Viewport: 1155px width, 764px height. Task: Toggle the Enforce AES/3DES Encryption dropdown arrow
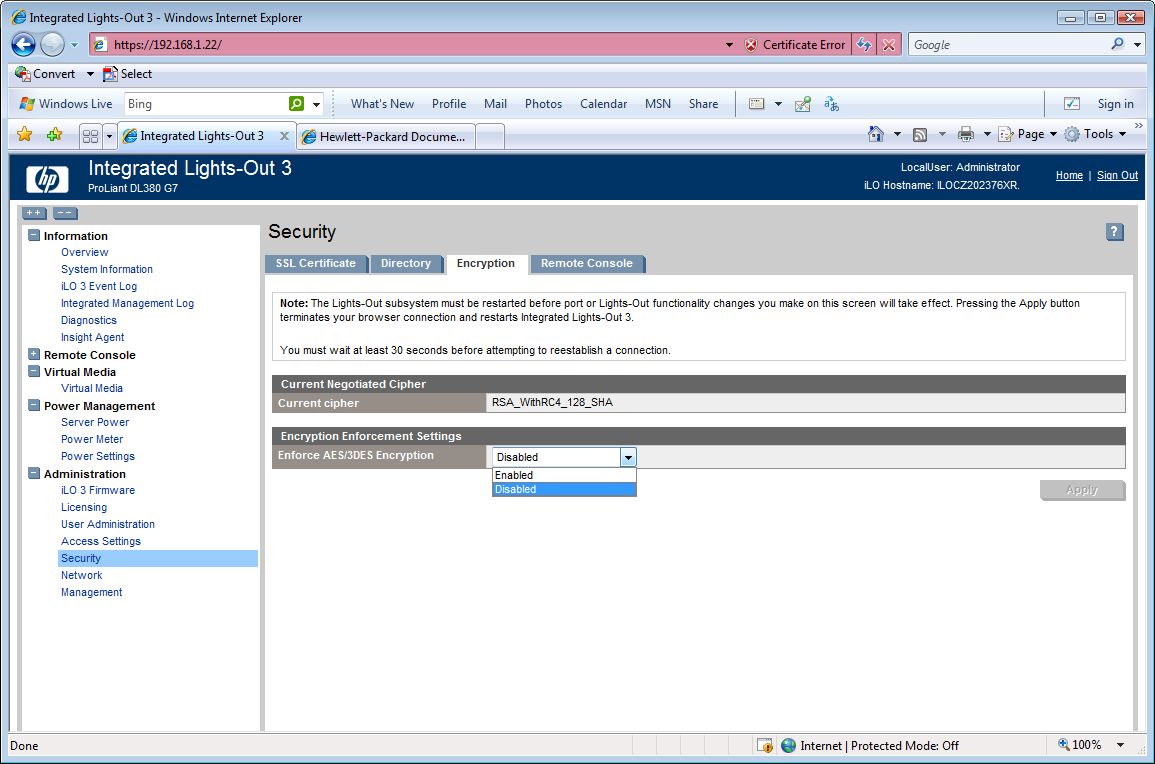628,458
